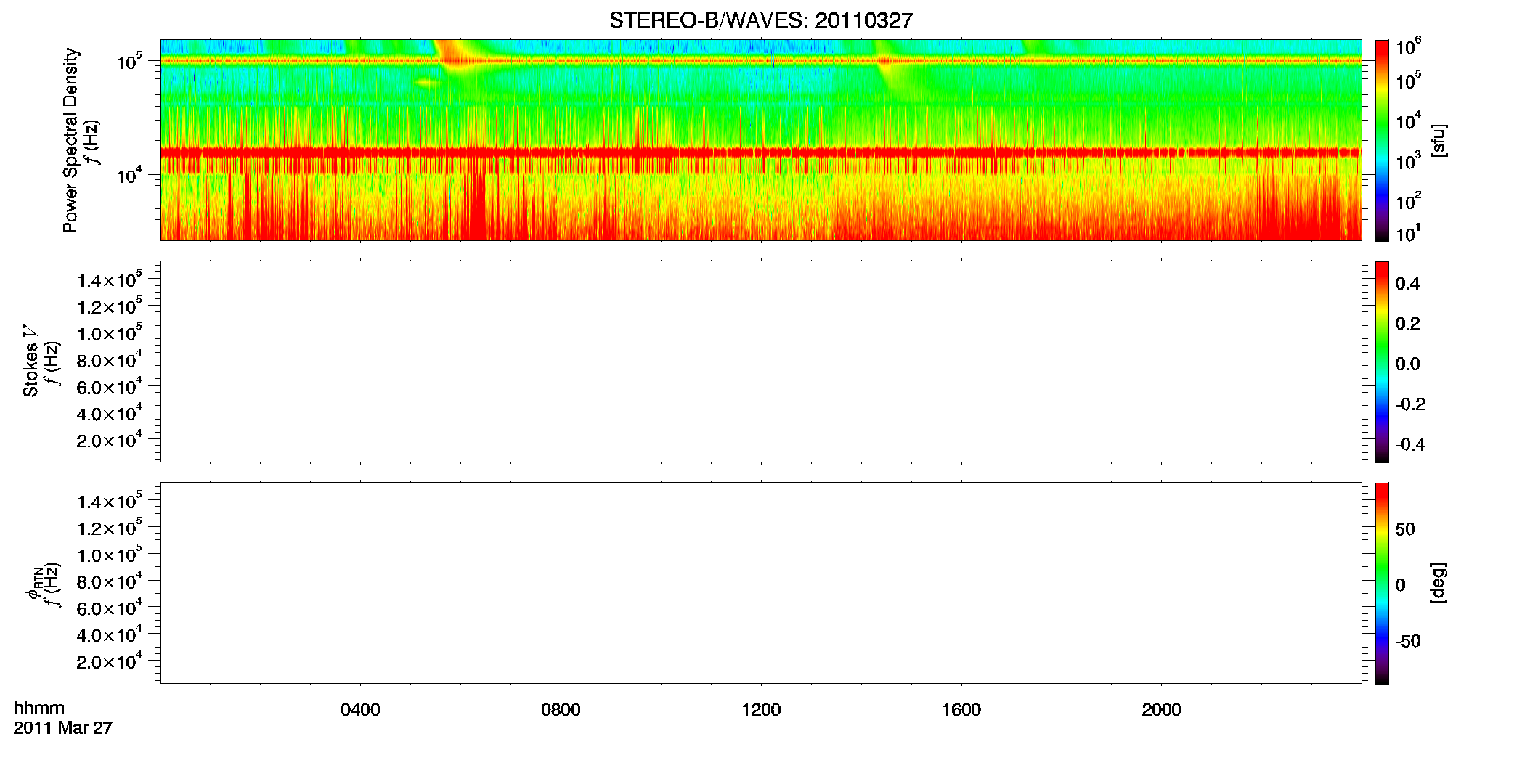Click the '0.2' Stokes V color bar value
This screenshot has height=784, width=1522.
click(x=1407, y=324)
